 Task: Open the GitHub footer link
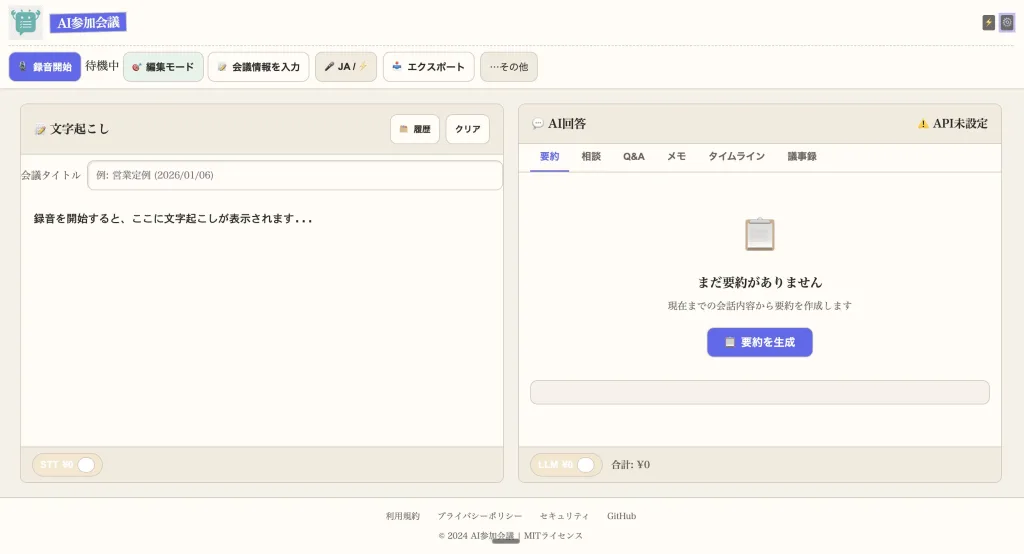(x=621, y=516)
